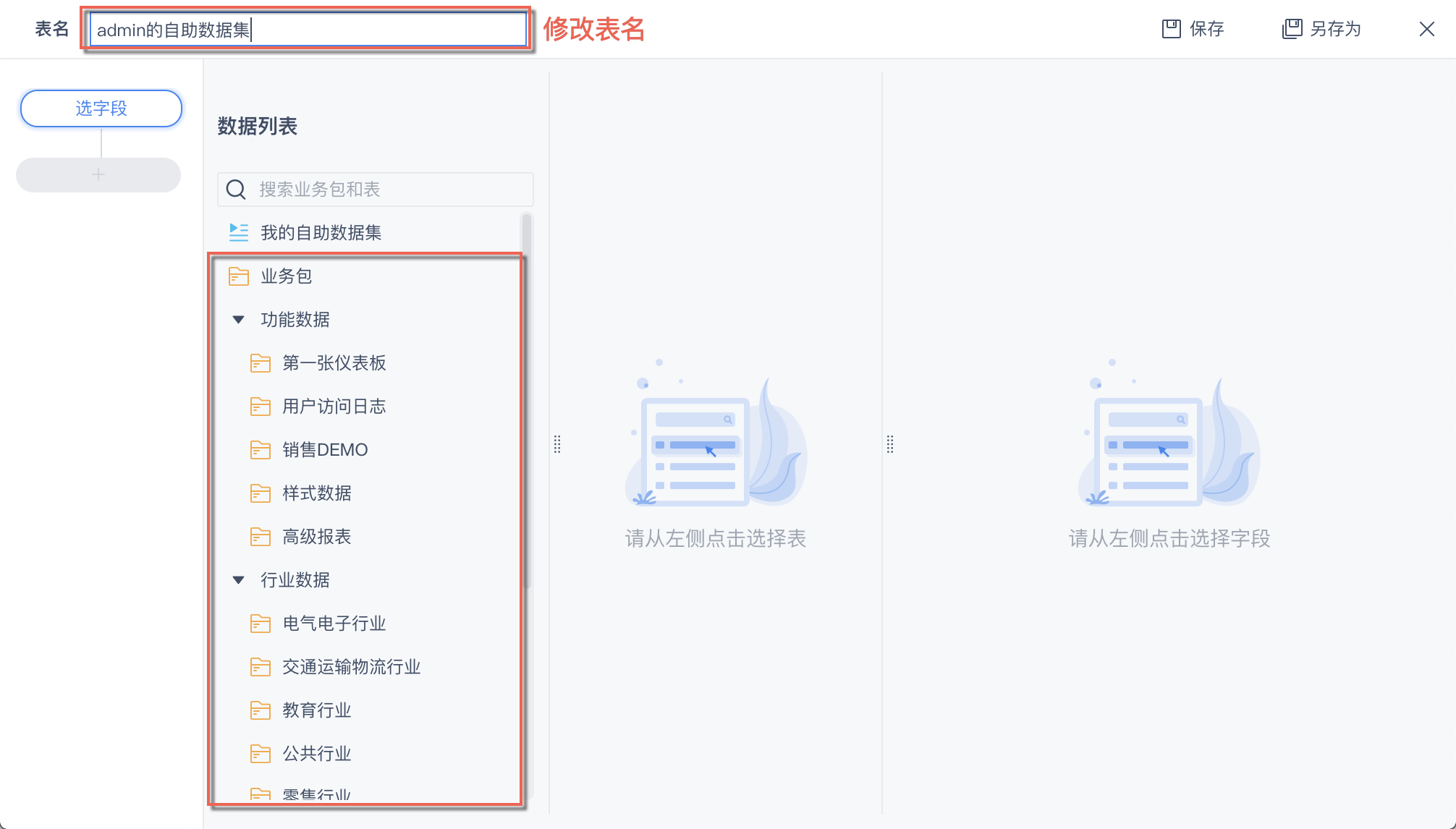The image size is (1456, 829).
Task: Select 交通运输物流行业 in data list
Action: click(351, 667)
